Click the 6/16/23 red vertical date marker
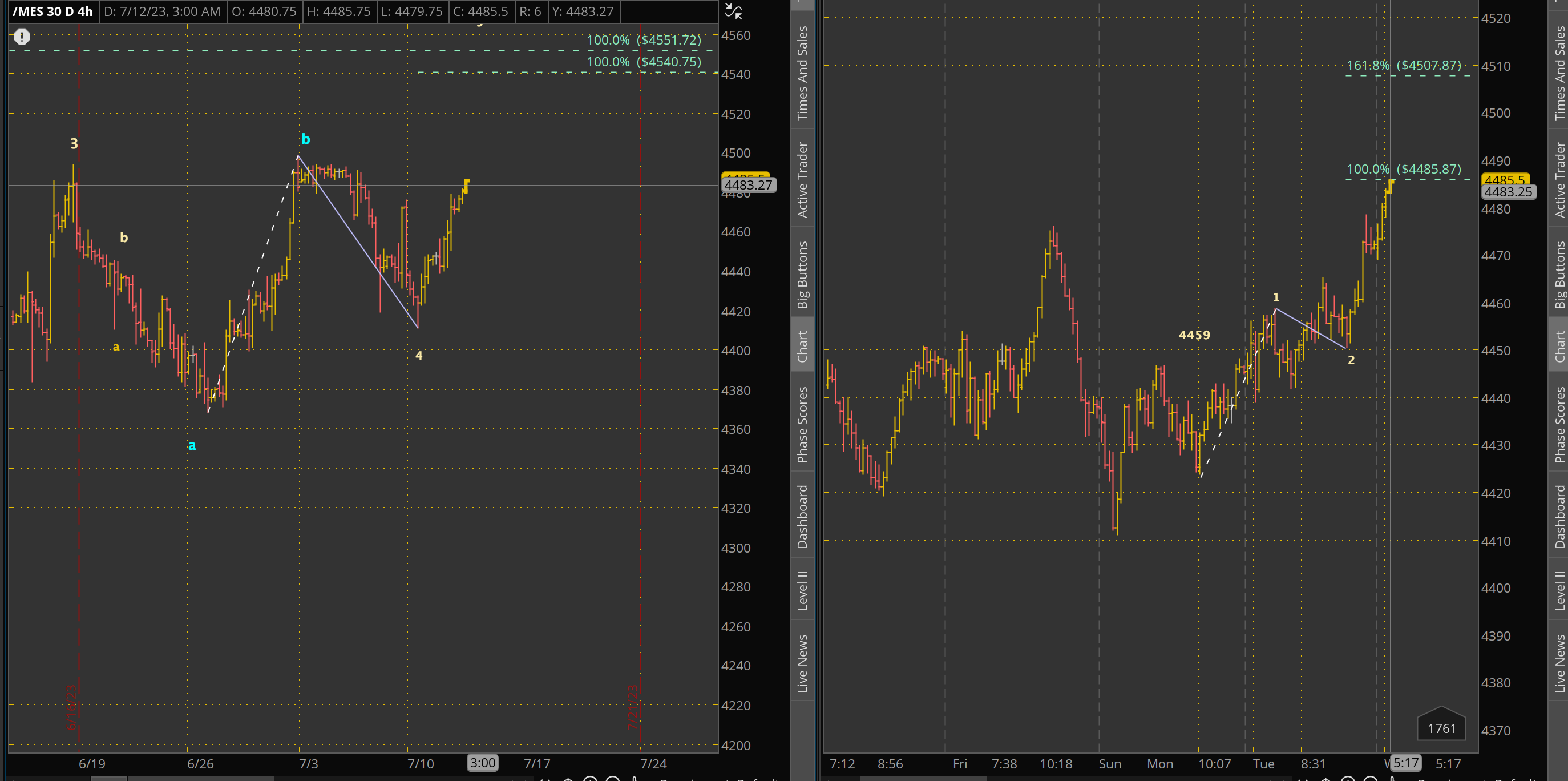 pos(71,707)
